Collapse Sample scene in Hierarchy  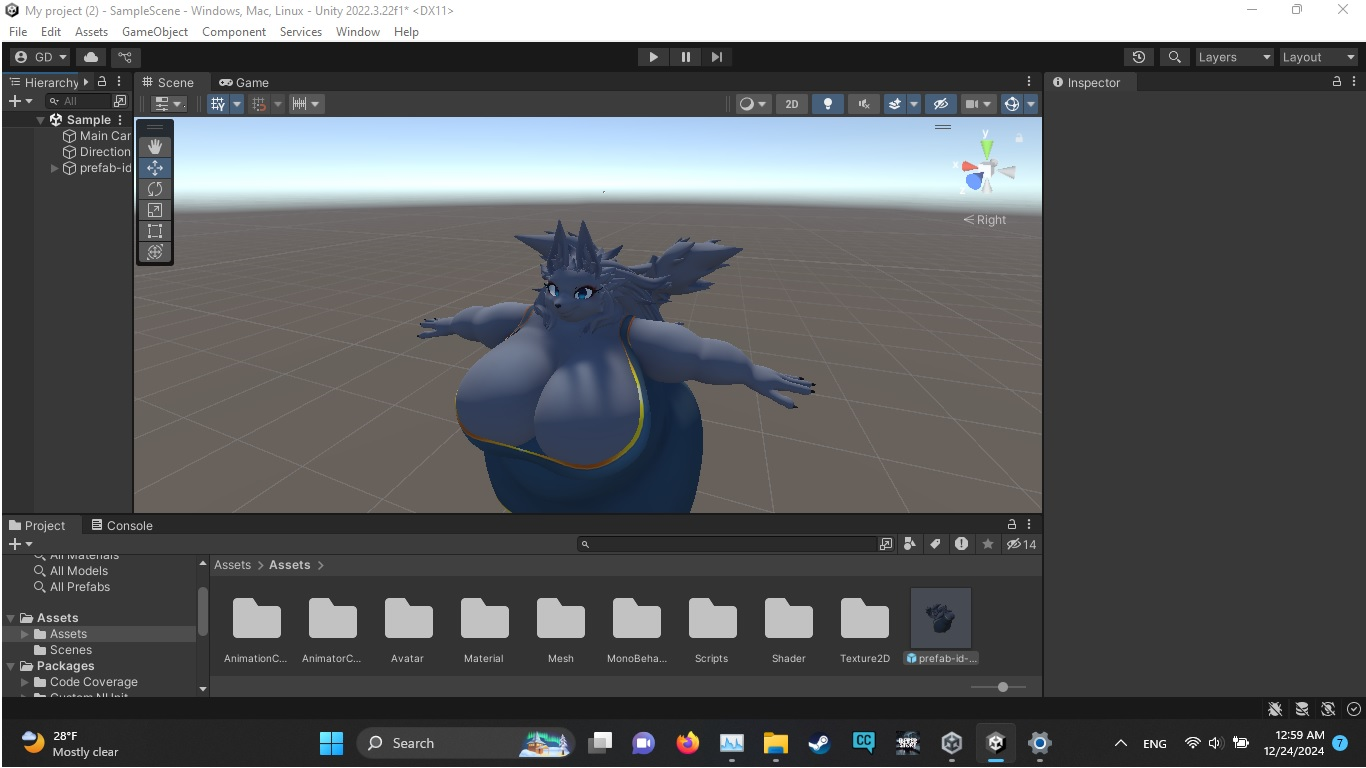(41, 120)
